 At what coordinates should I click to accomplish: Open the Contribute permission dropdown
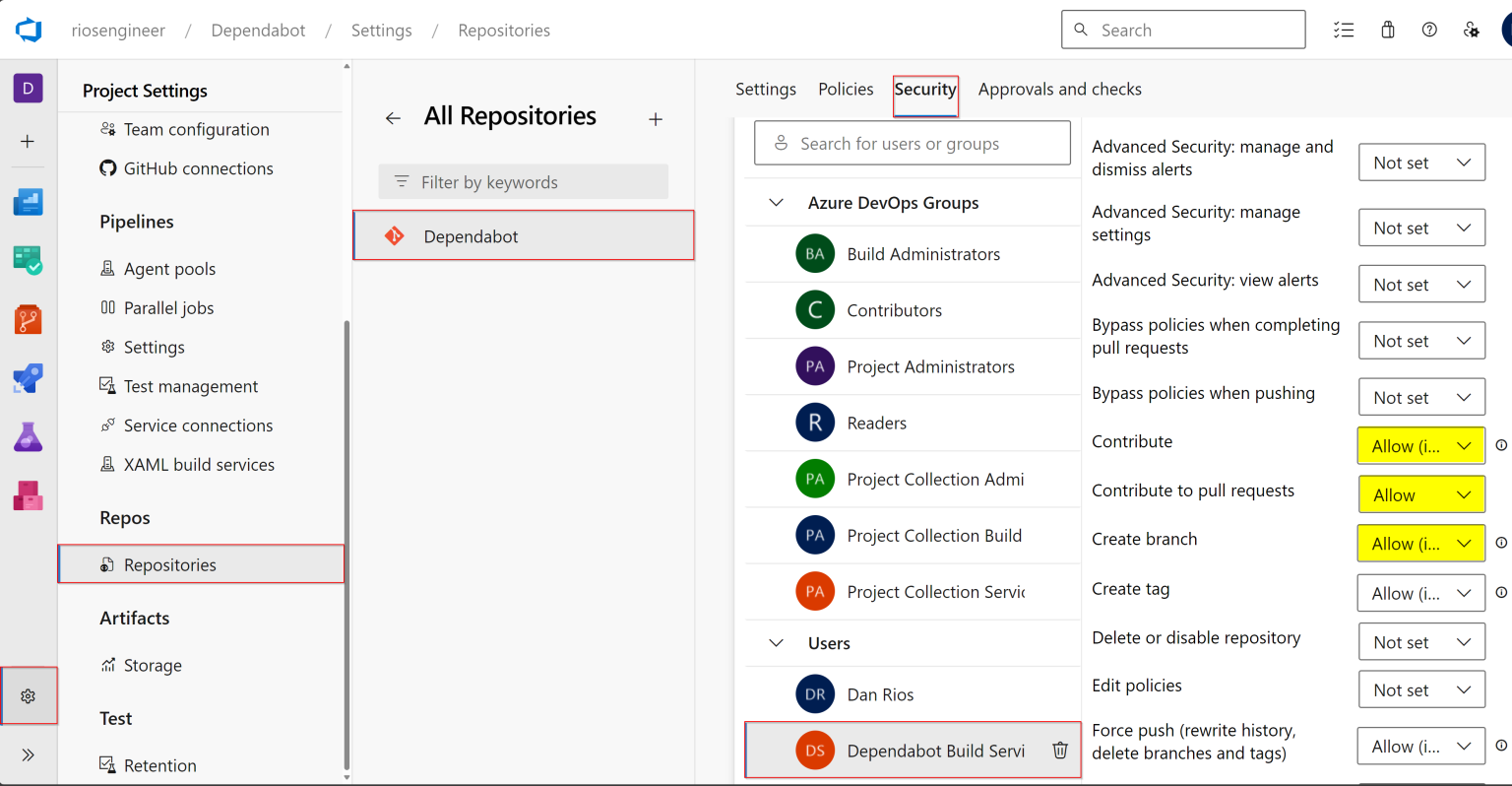tap(1420, 445)
